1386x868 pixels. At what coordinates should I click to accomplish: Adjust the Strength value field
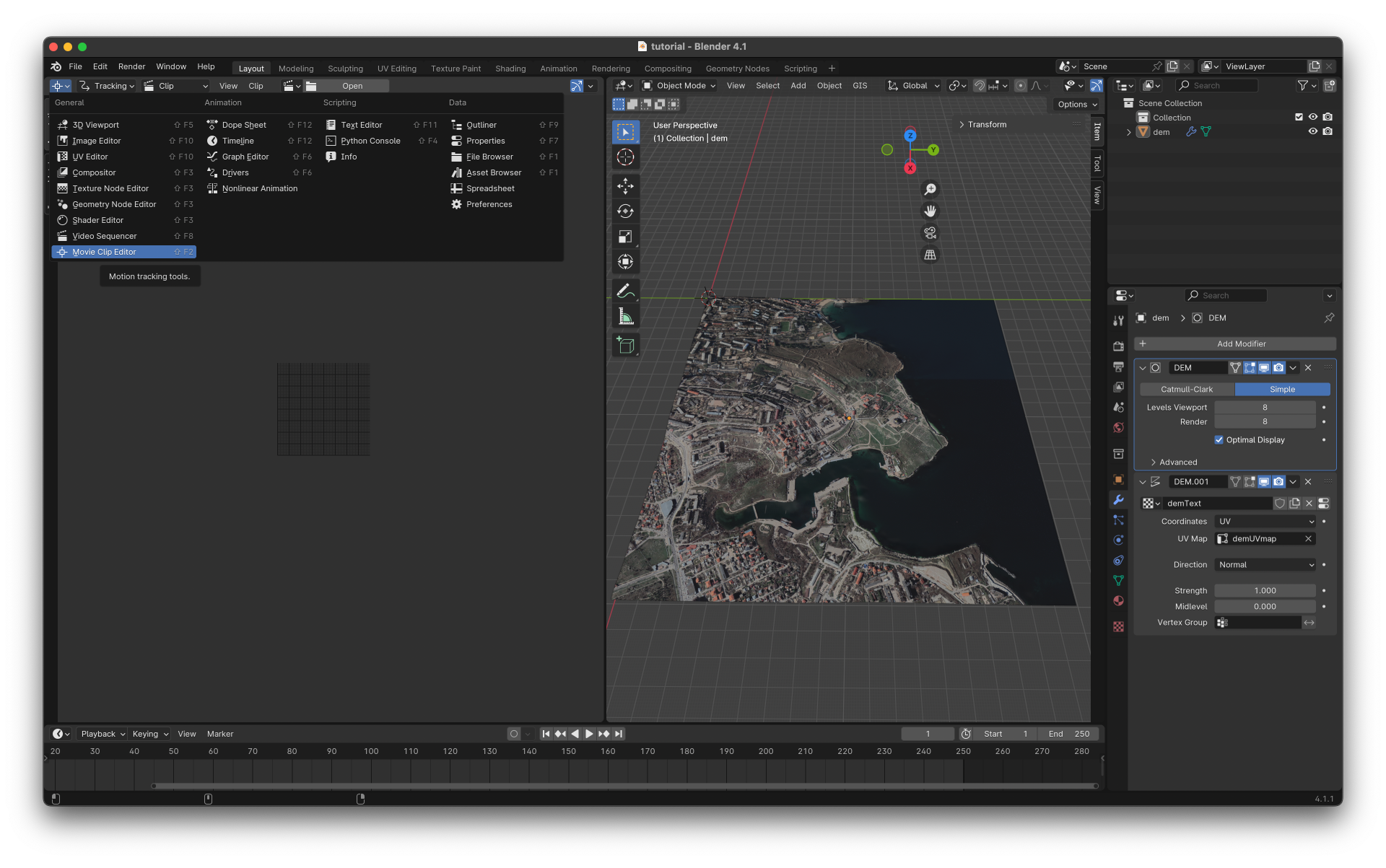[1265, 591]
